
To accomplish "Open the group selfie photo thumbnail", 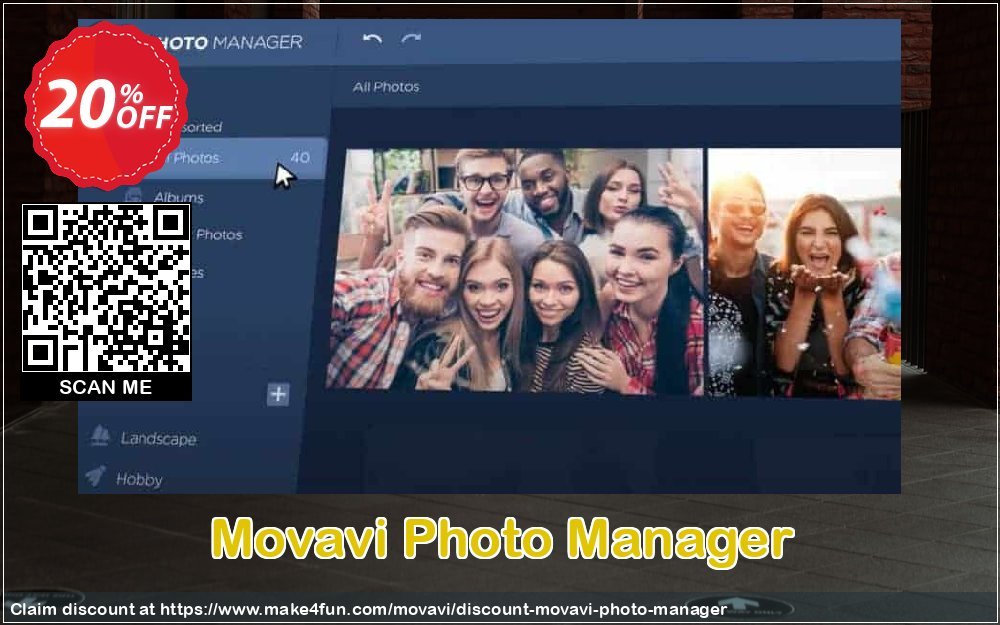I will 515,270.
